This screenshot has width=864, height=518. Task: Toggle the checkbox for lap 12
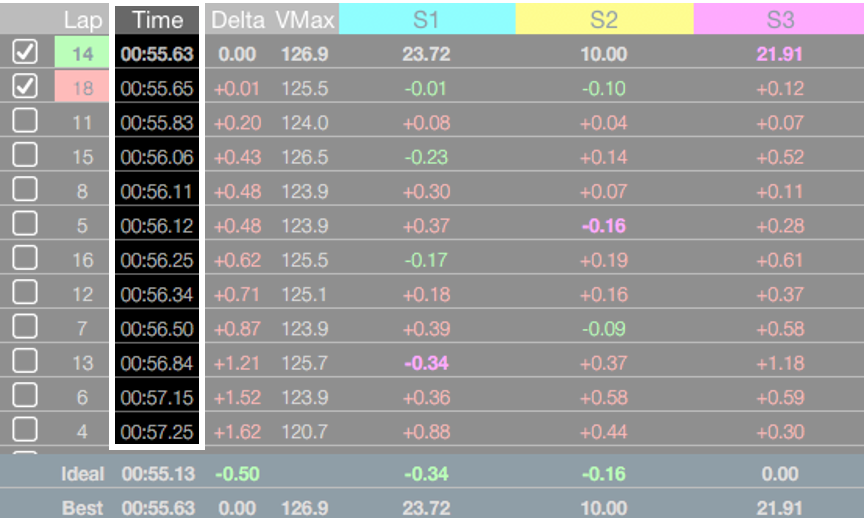(x=25, y=293)
